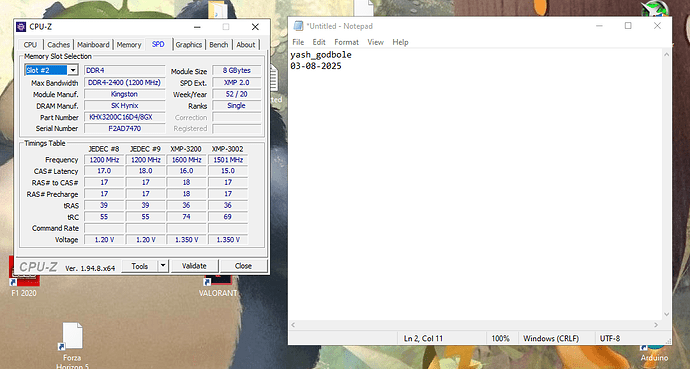Click the KHX3200C16D4/8GX part number

click(124, 117)
